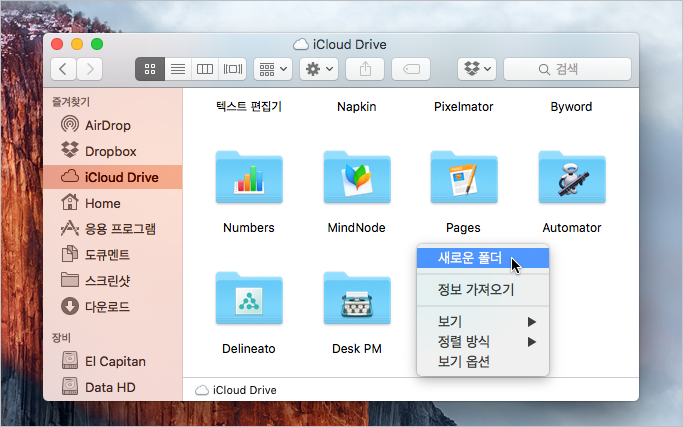Close the Finder window with red button
This screenshot has height=427, width=683.
(57, 44)
